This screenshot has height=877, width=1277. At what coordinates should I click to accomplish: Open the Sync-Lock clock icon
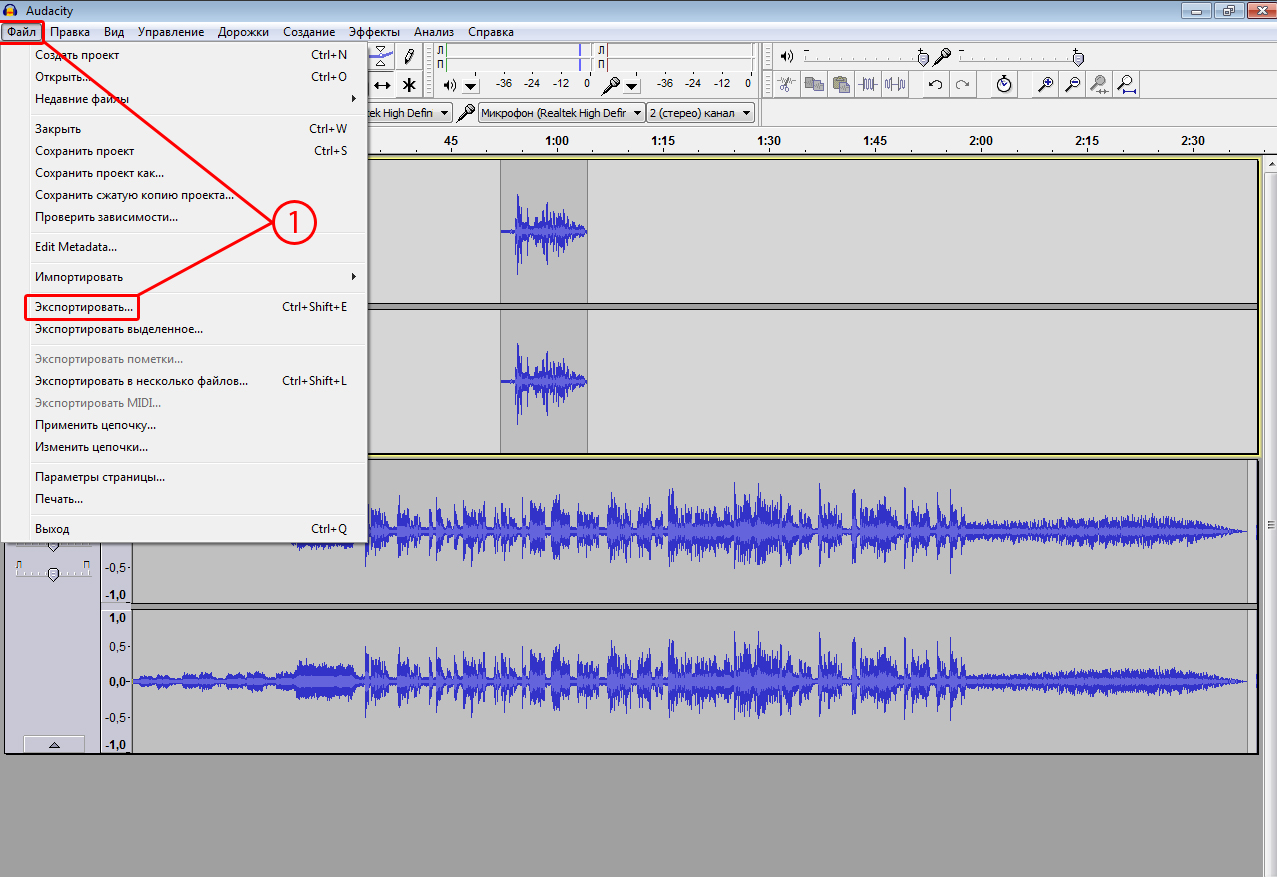coord(1004,85)
